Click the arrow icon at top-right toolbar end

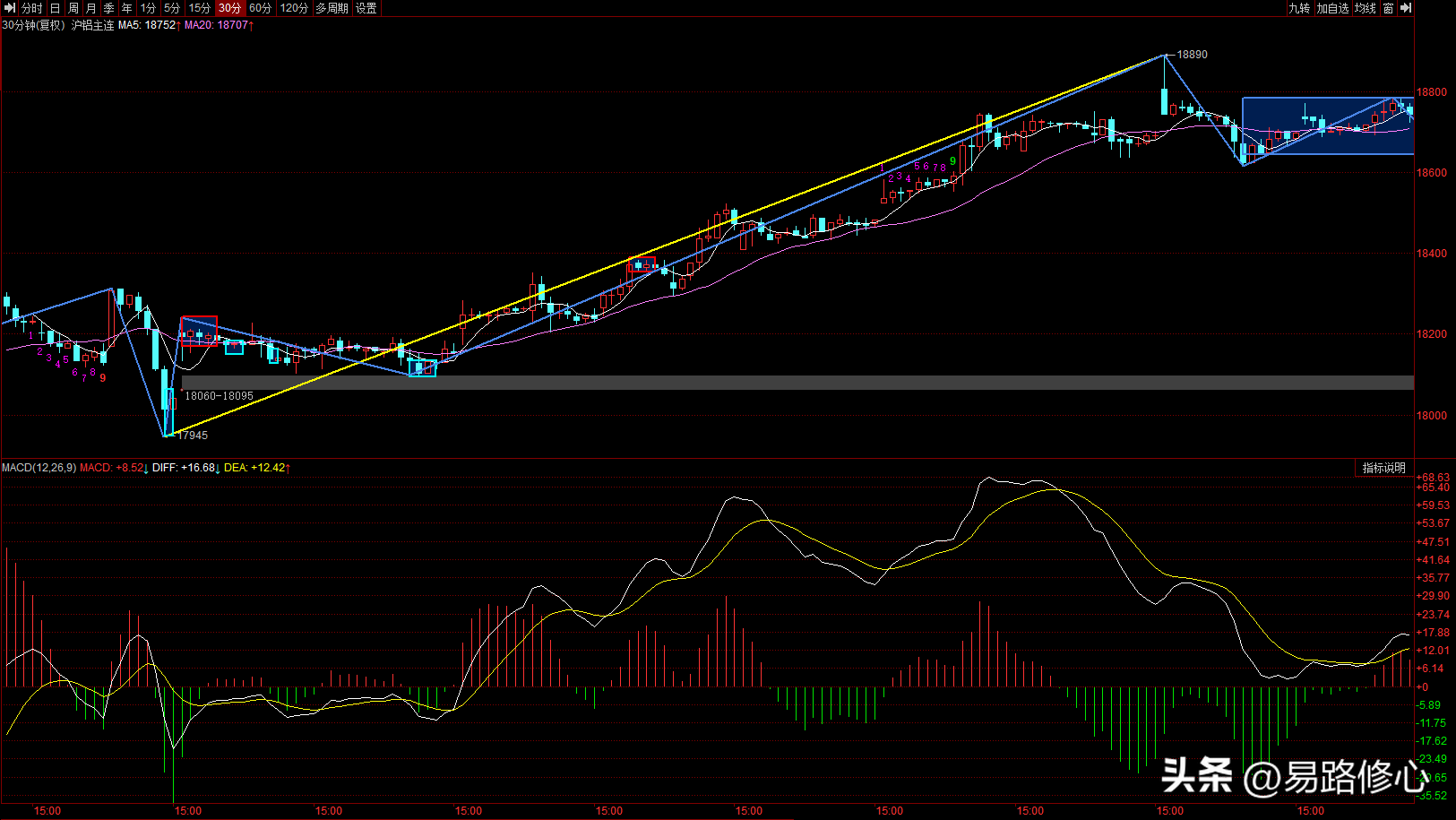pos(1406,8)
